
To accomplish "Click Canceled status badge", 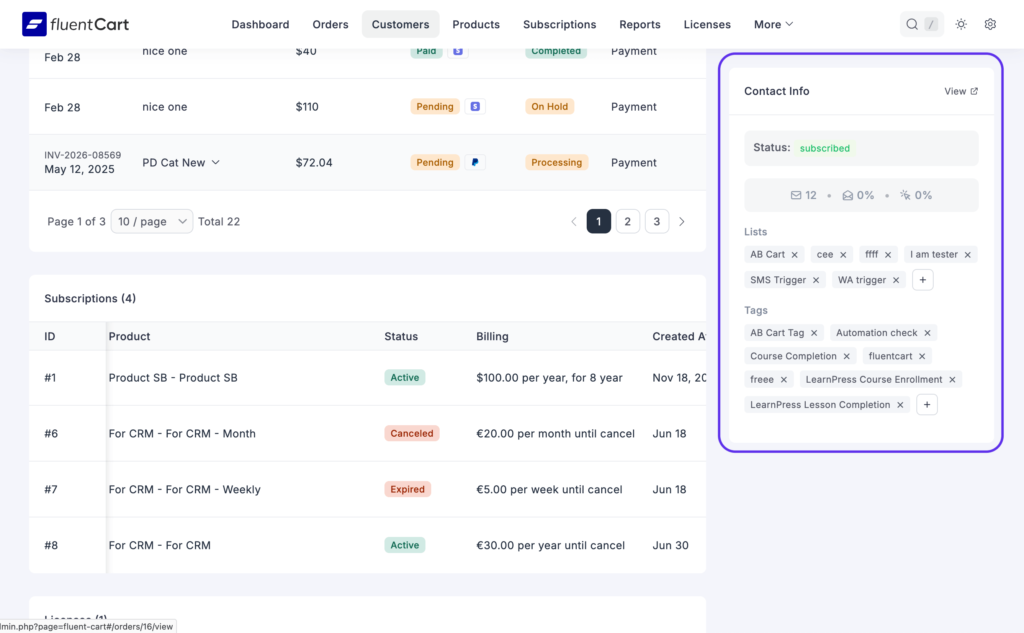I will [x=411, y=433].
